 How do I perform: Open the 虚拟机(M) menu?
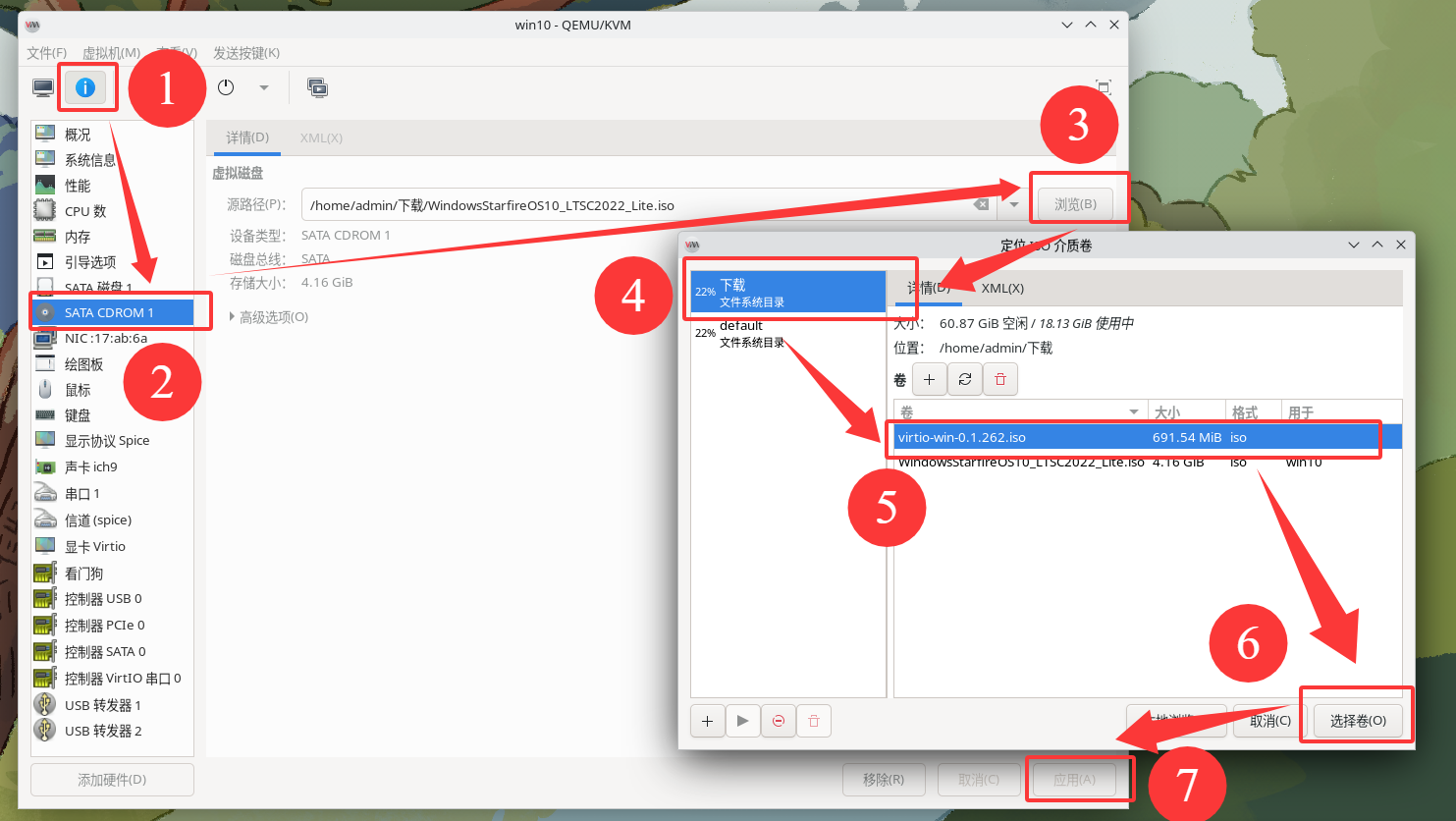click(111, 52)
